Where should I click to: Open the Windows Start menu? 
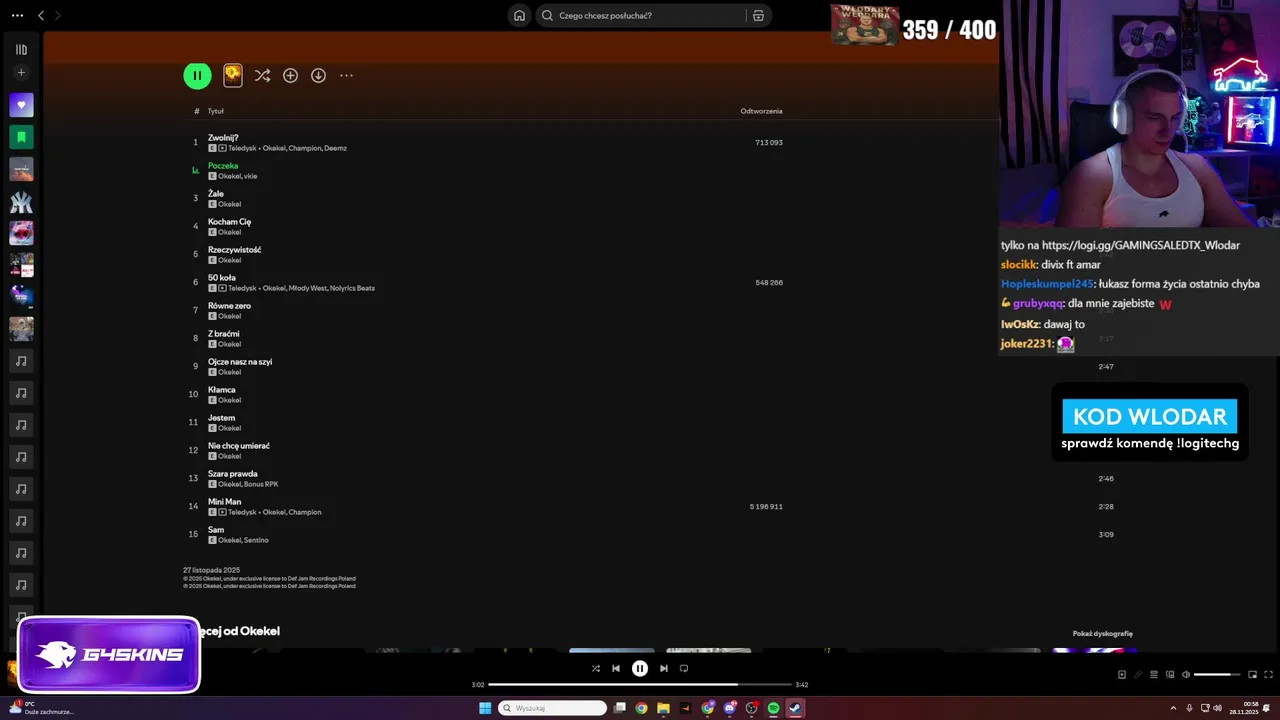(485, 708)
